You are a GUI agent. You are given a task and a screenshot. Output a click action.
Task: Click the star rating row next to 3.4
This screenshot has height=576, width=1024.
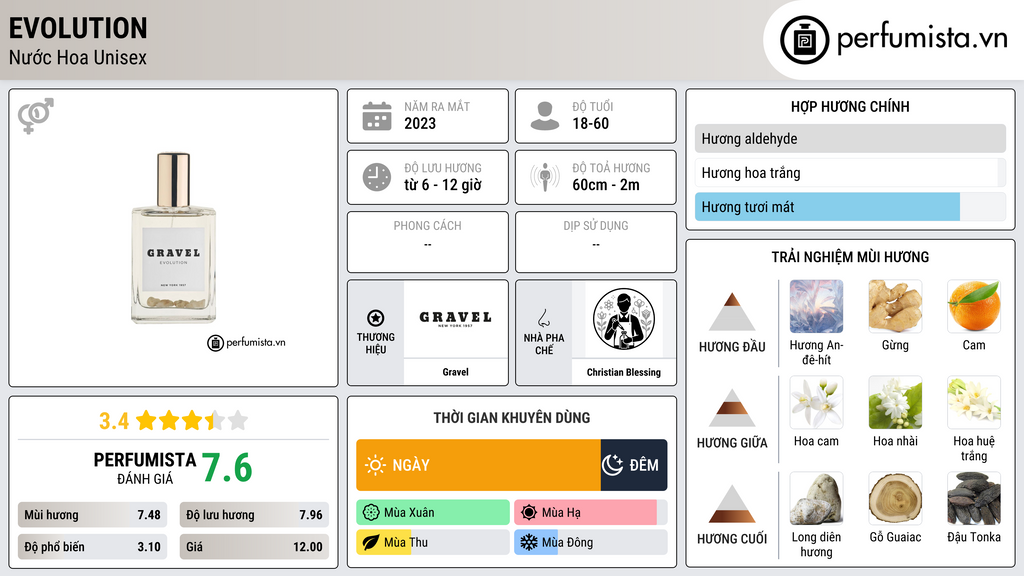pyautogui.click(x=192, y=421)
